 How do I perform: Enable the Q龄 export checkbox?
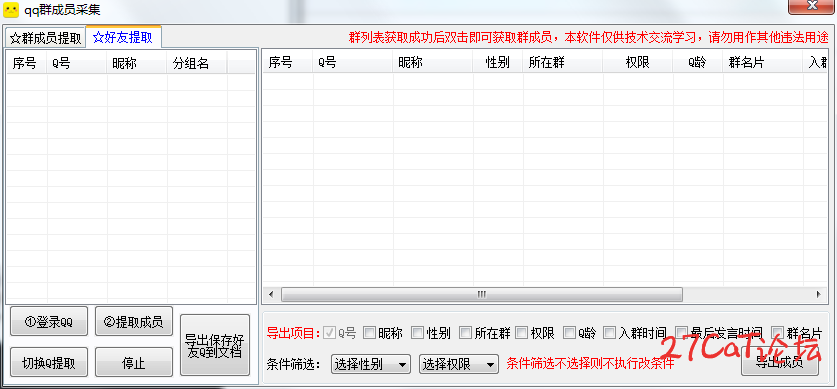(570, 333)
